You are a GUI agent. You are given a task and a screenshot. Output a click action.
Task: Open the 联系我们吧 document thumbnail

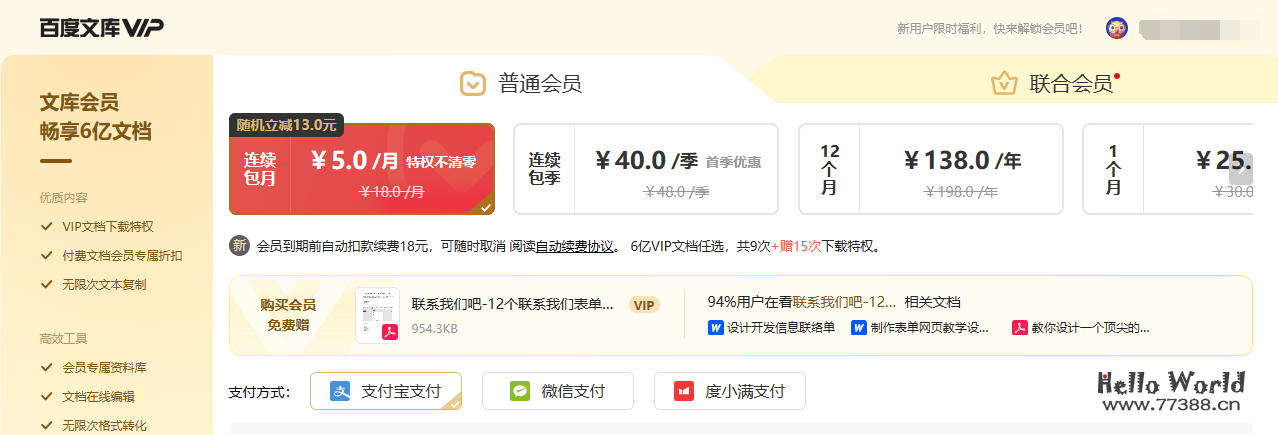point(378,315)
